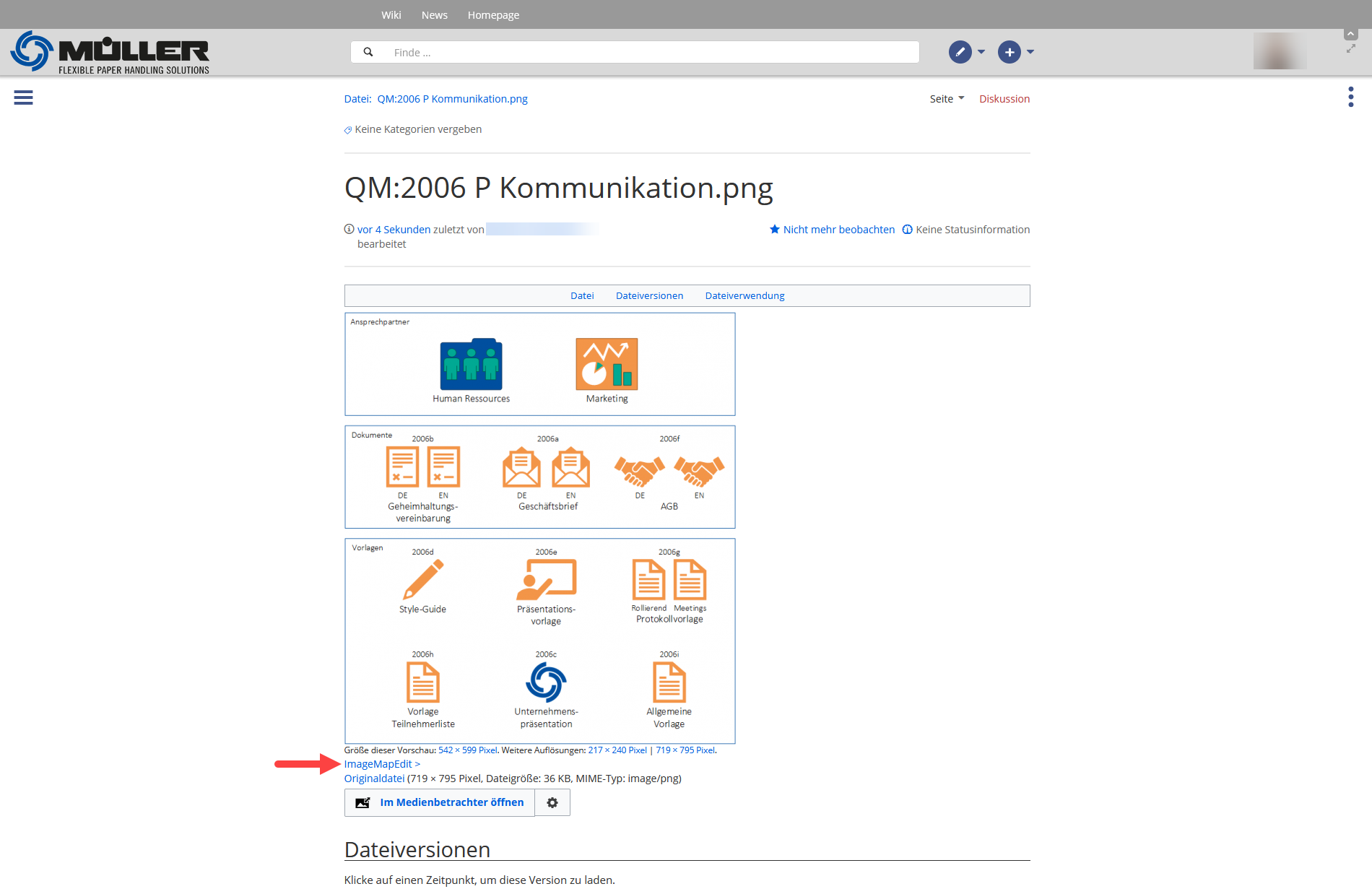This screenshot has width=1372, height=889.
Task: Expand dropdown arrow next to plus button
Action: pos(1030,52)
